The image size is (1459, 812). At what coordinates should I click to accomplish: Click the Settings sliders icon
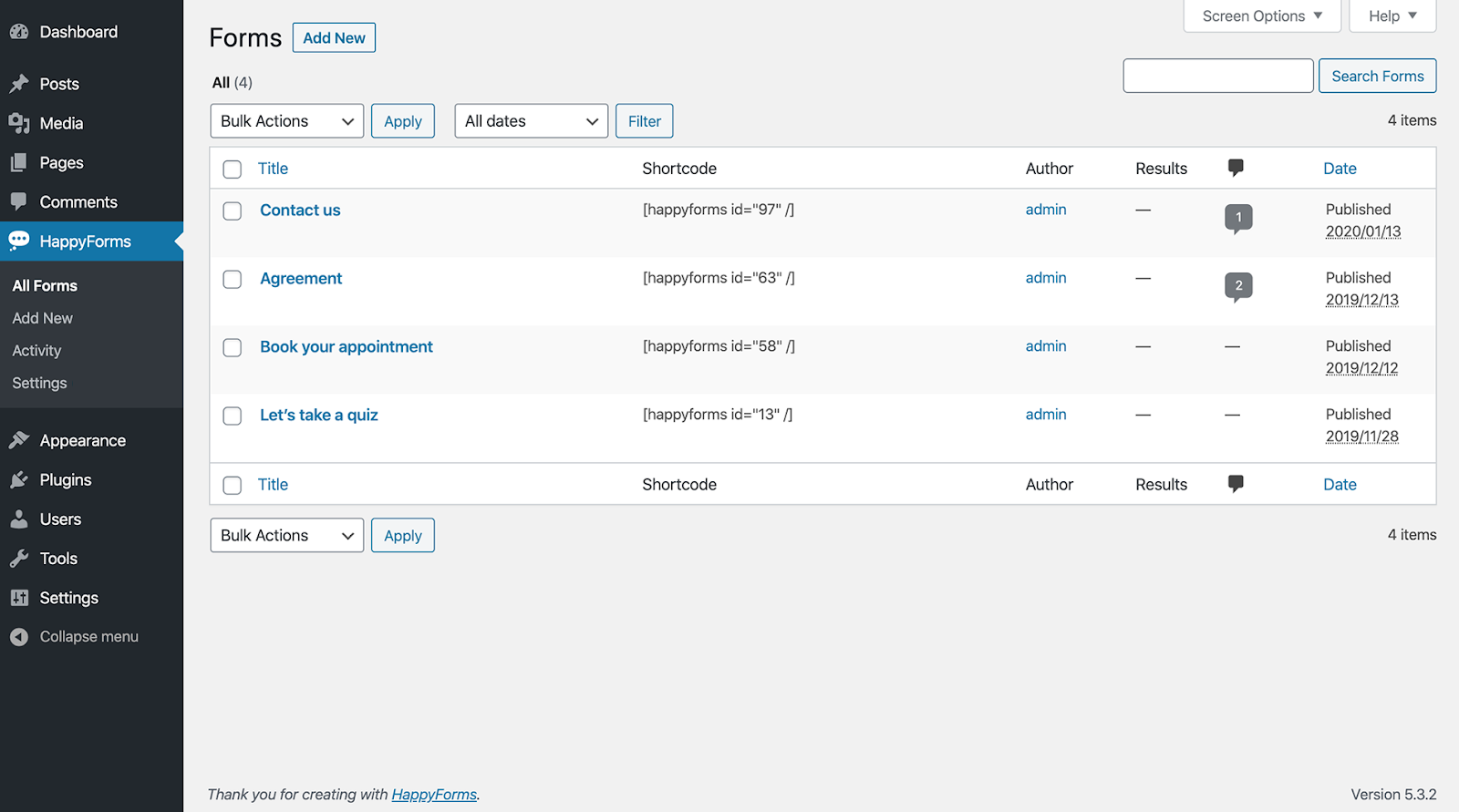click(x=19, y=597)
